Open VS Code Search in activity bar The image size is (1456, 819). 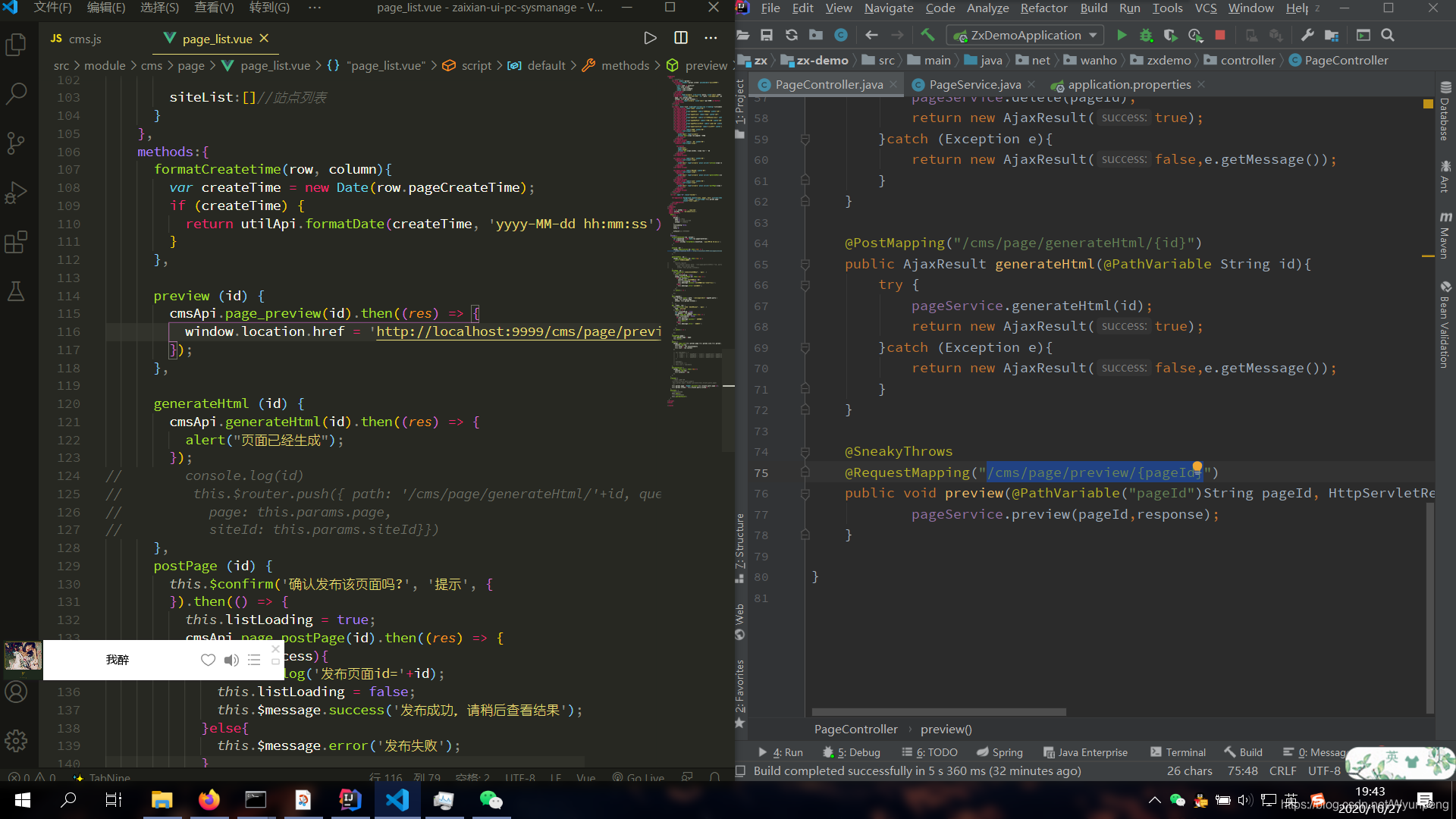[16, 94]
